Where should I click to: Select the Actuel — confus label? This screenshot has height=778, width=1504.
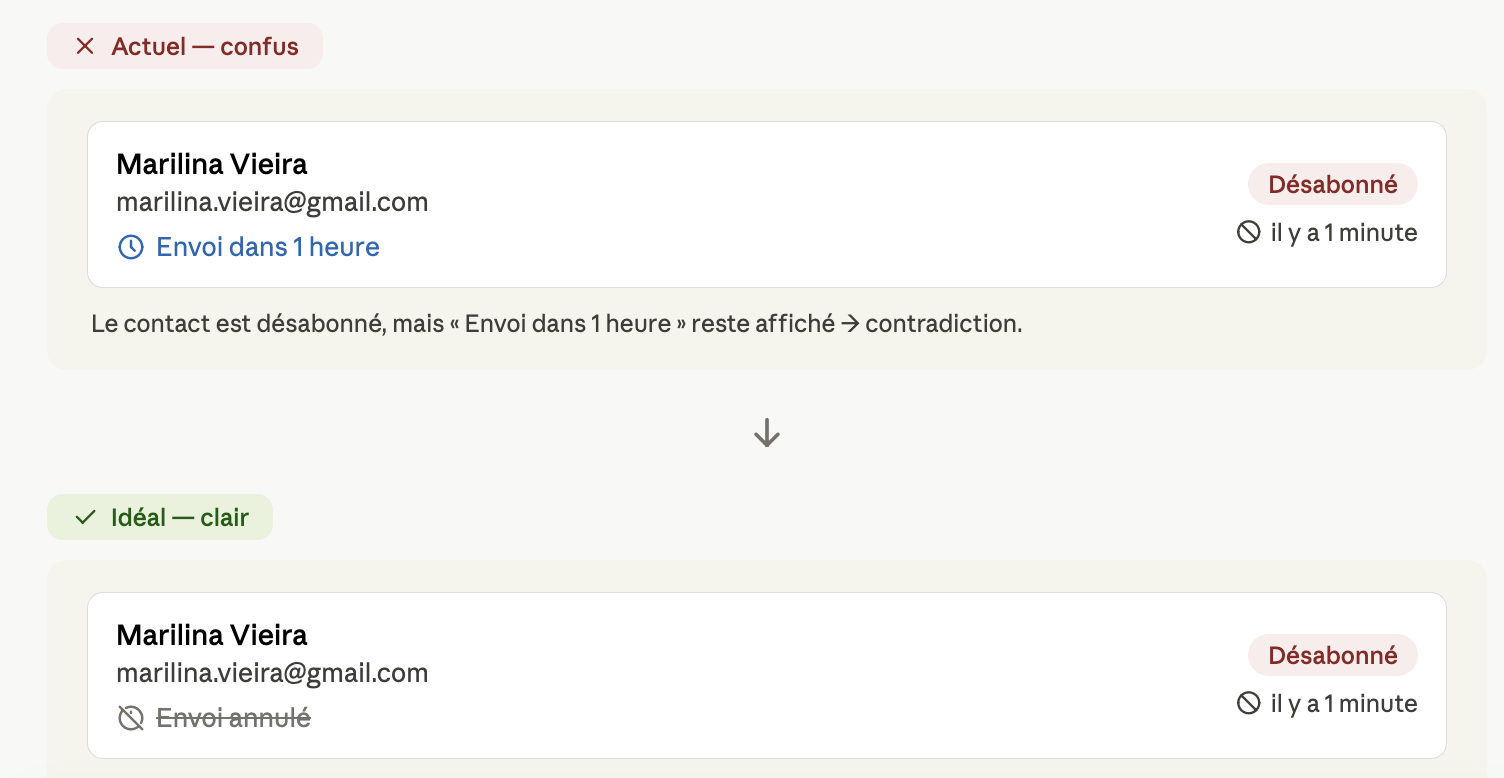coord(205,46)
